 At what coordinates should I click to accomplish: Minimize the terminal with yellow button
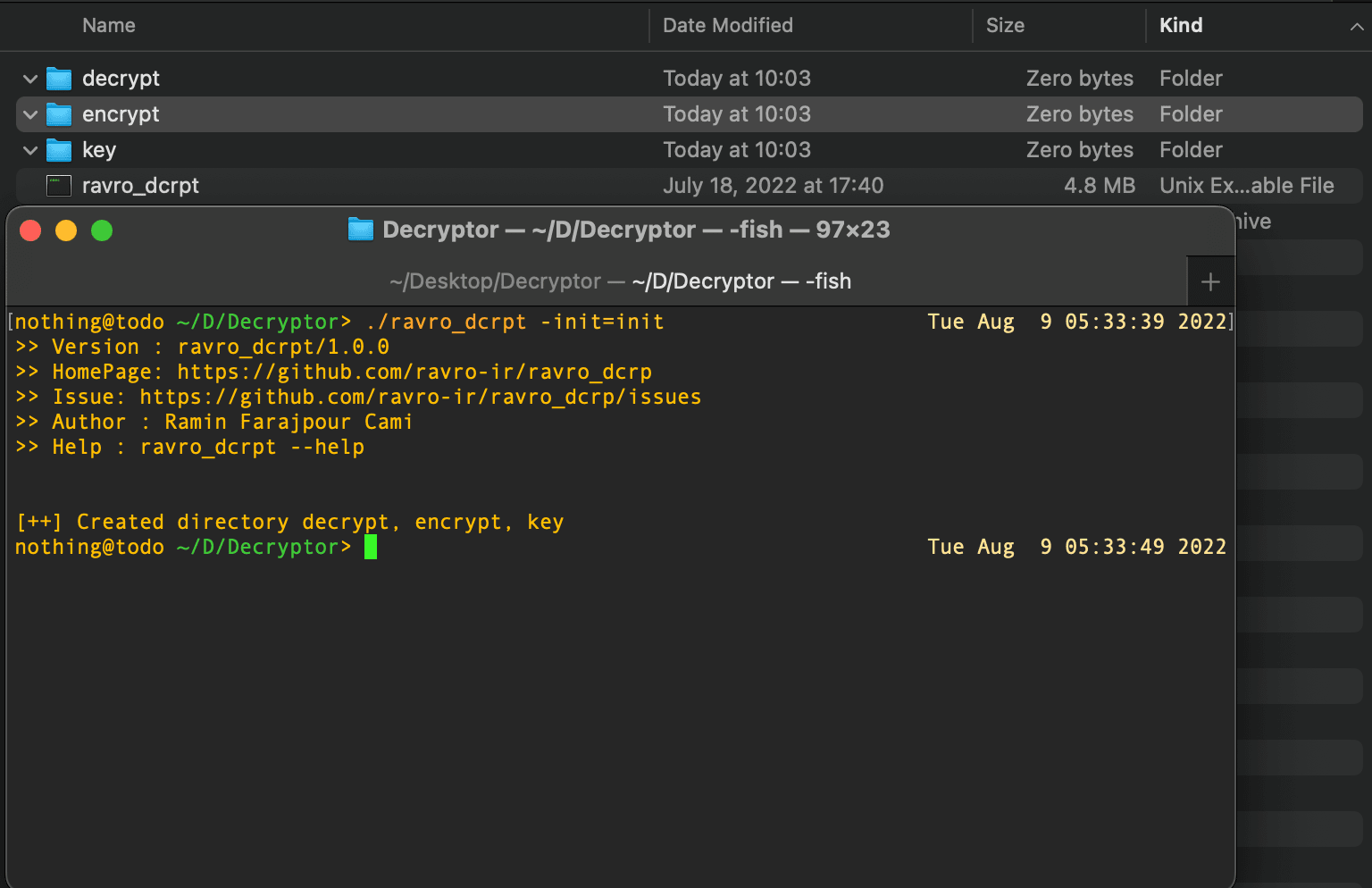(66, 230)
